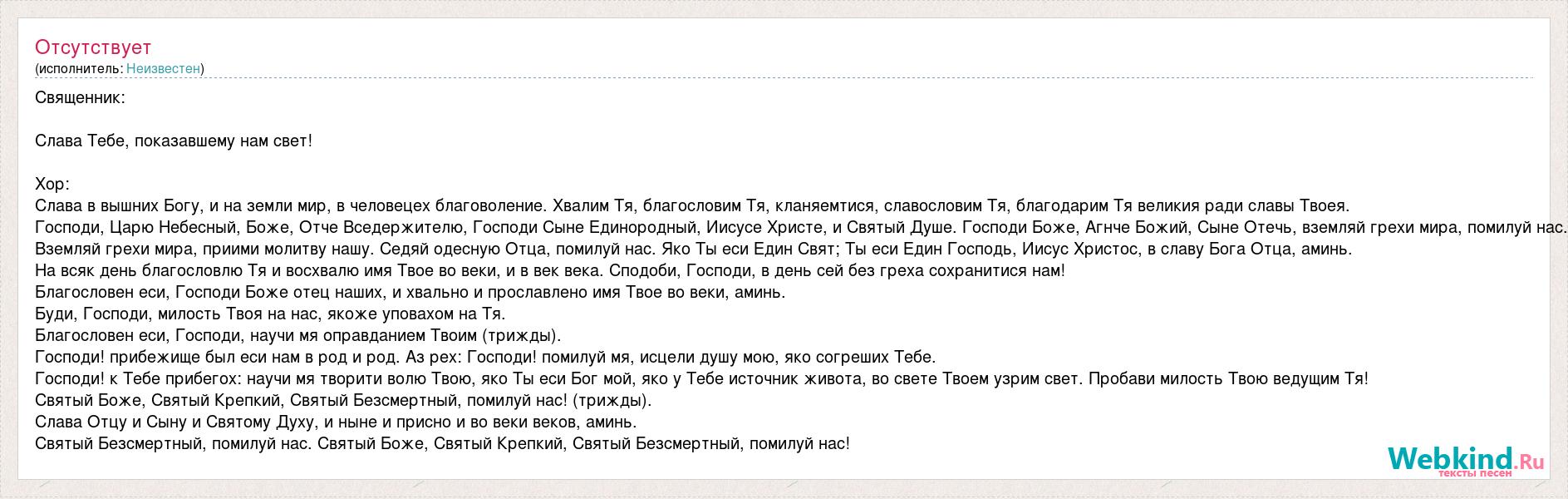Click the 'Хор:' heading line
This screenshot has height=499, width=1568.
(52, 184)
